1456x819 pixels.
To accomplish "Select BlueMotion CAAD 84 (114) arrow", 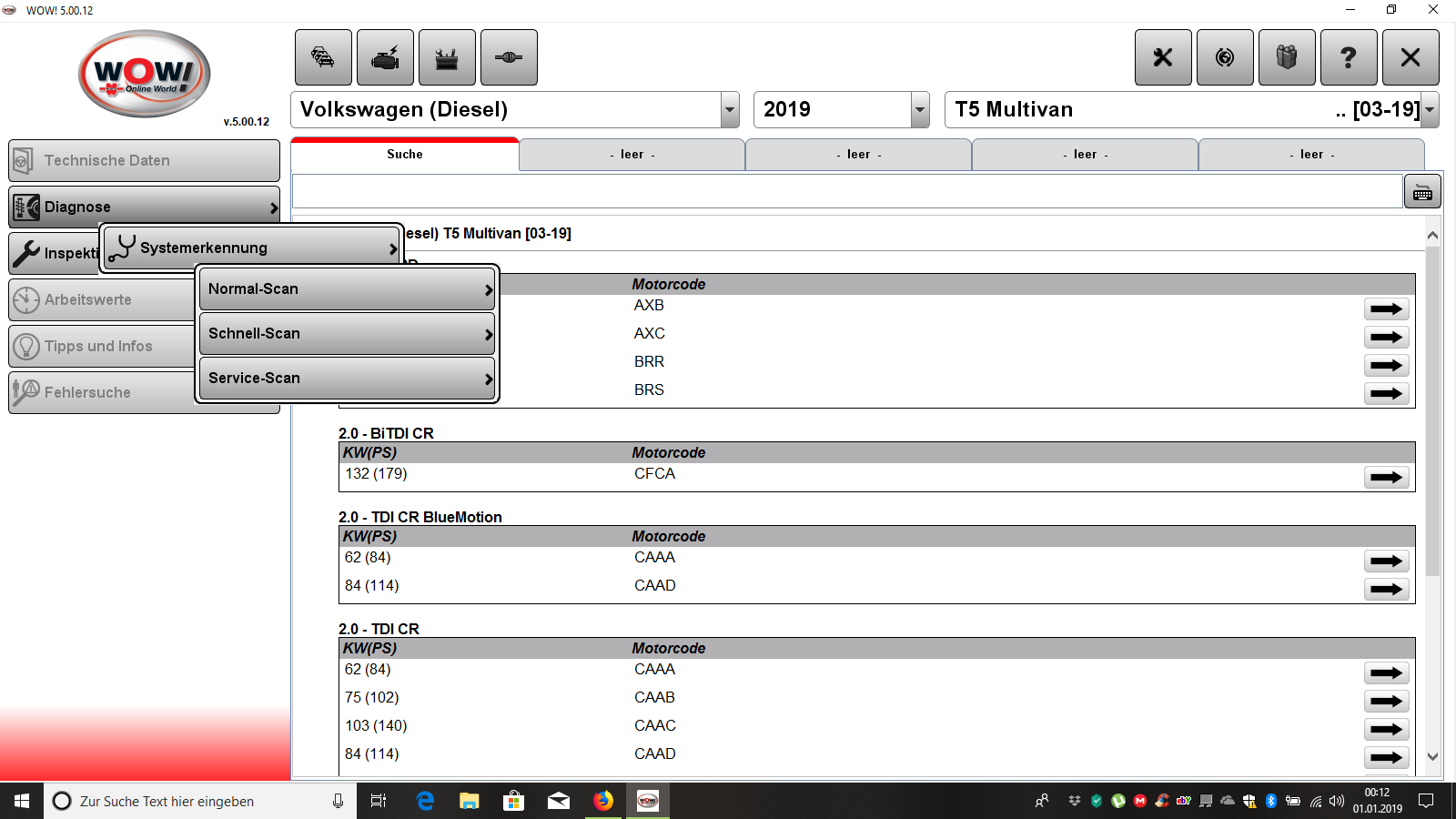I will (1386, 590).
